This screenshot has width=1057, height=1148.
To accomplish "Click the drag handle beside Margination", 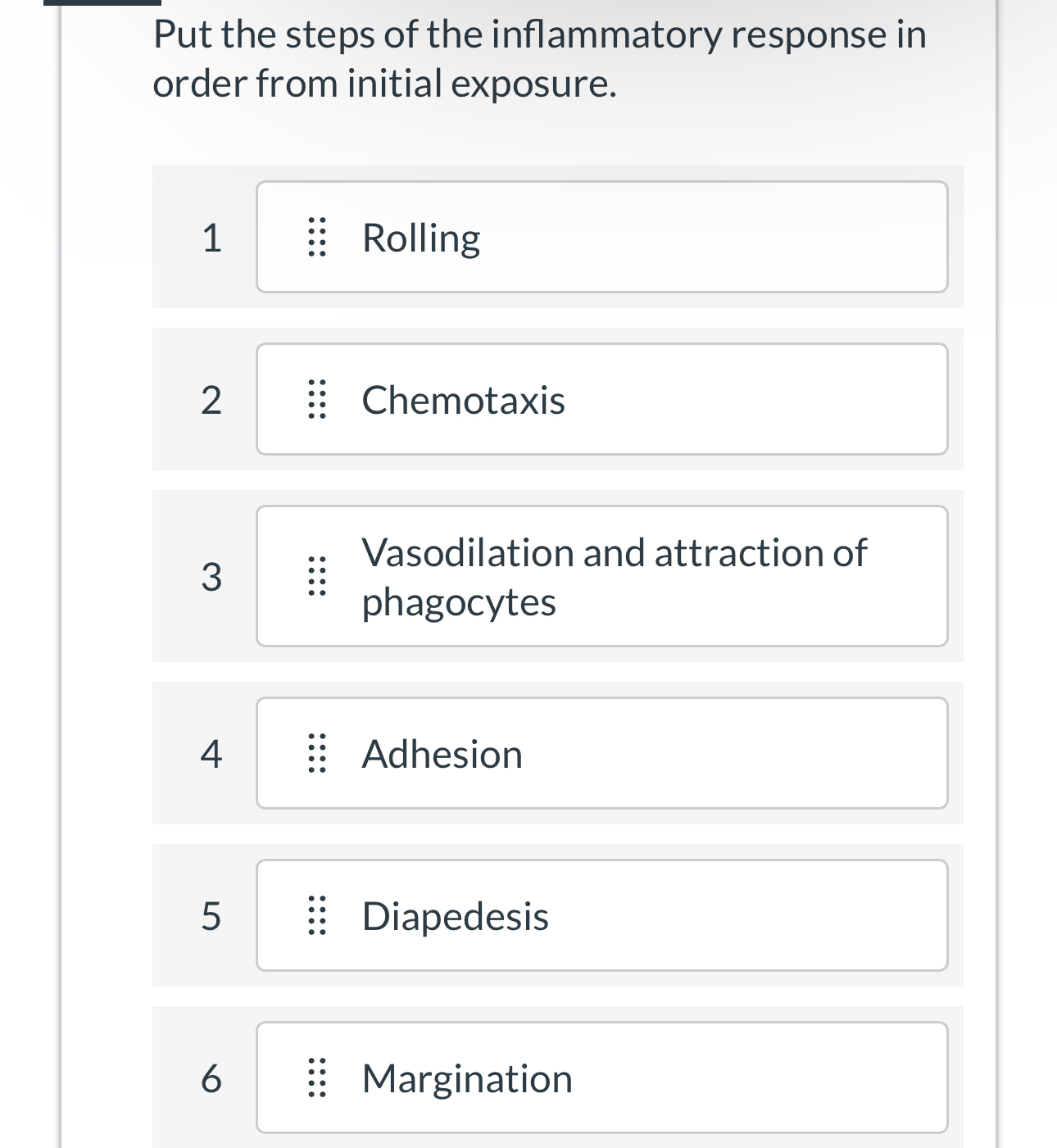I will pyautogui.click(x=316, y=1078).
